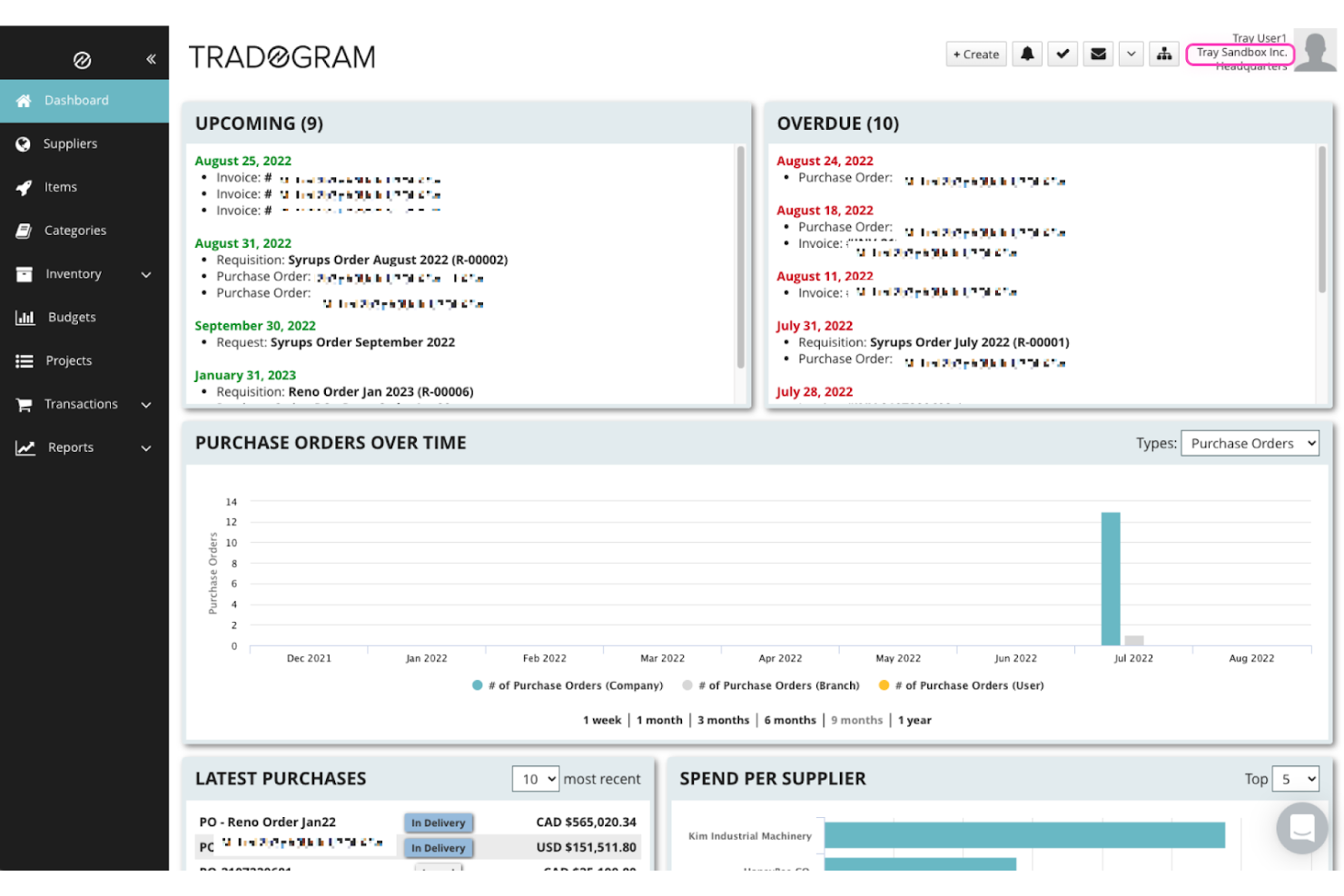Open Syrups Order July 2022 requisition
This screenshot has width=1344, height=896.
[x=969, y=343]
